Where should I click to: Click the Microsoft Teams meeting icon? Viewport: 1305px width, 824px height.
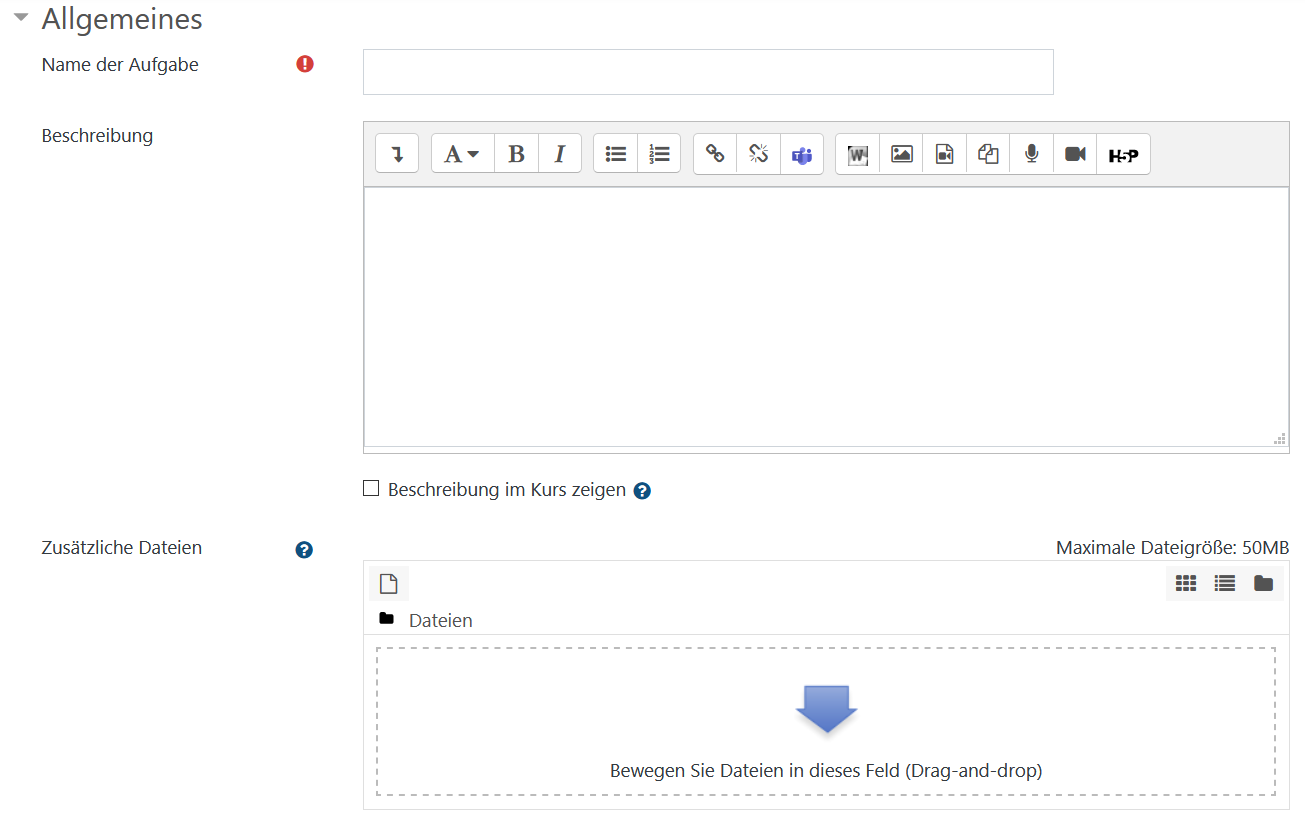point(802,154)
